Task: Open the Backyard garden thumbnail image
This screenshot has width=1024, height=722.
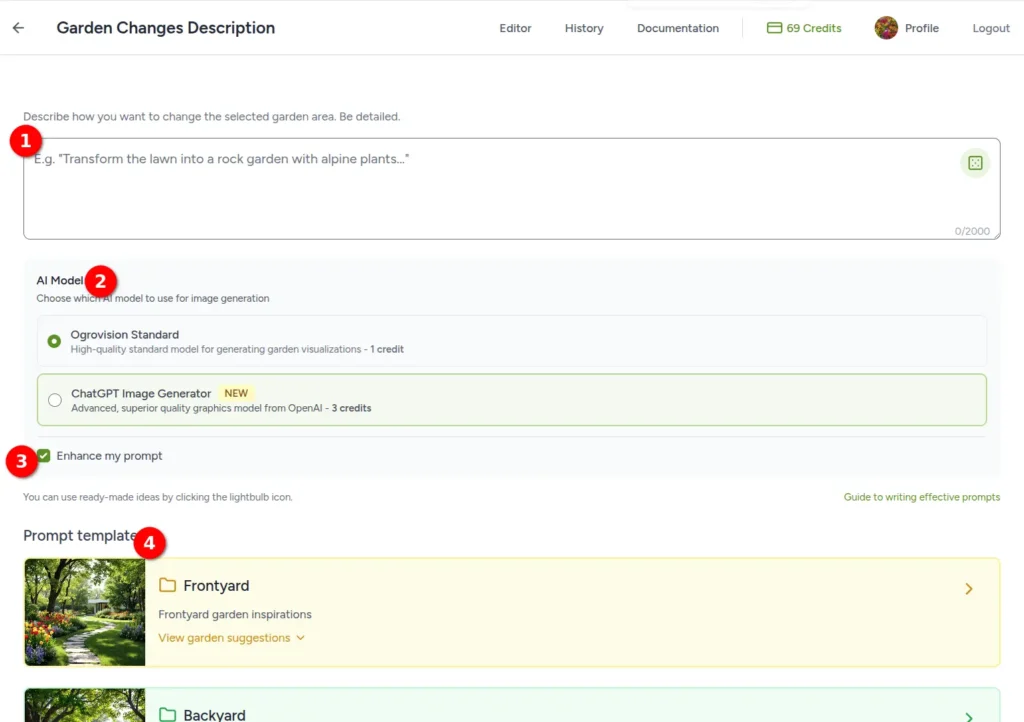Action: (x=85, y=705)
